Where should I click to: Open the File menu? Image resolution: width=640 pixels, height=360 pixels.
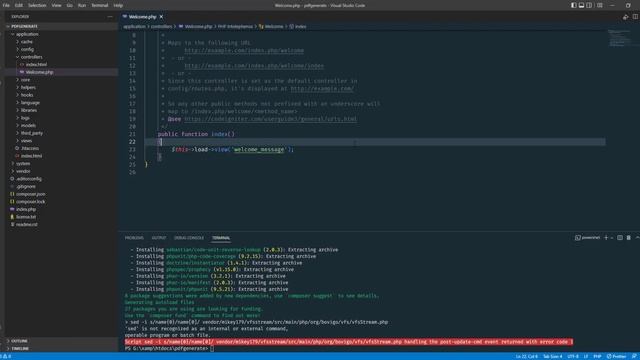pos(6,5)
